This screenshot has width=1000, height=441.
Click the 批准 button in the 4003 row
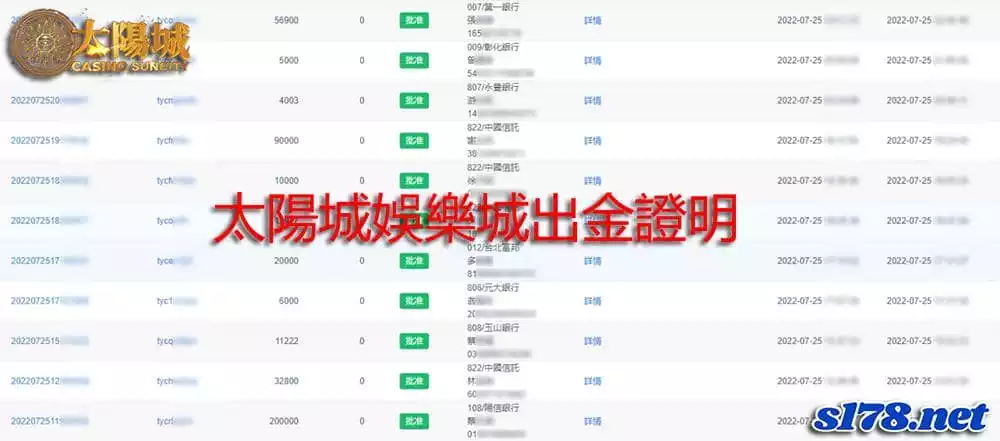coord(414,101)
